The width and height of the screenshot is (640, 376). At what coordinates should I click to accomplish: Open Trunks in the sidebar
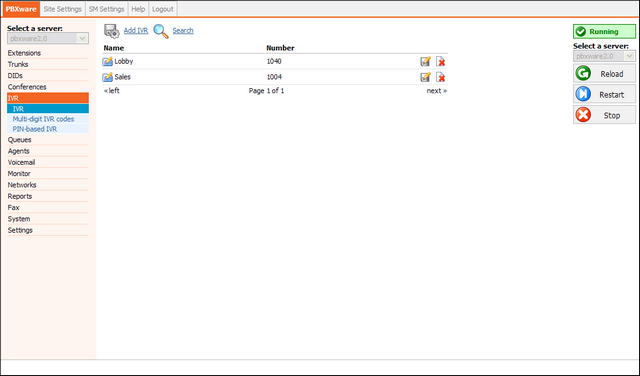pyautogui.click(x=48, y=65)
